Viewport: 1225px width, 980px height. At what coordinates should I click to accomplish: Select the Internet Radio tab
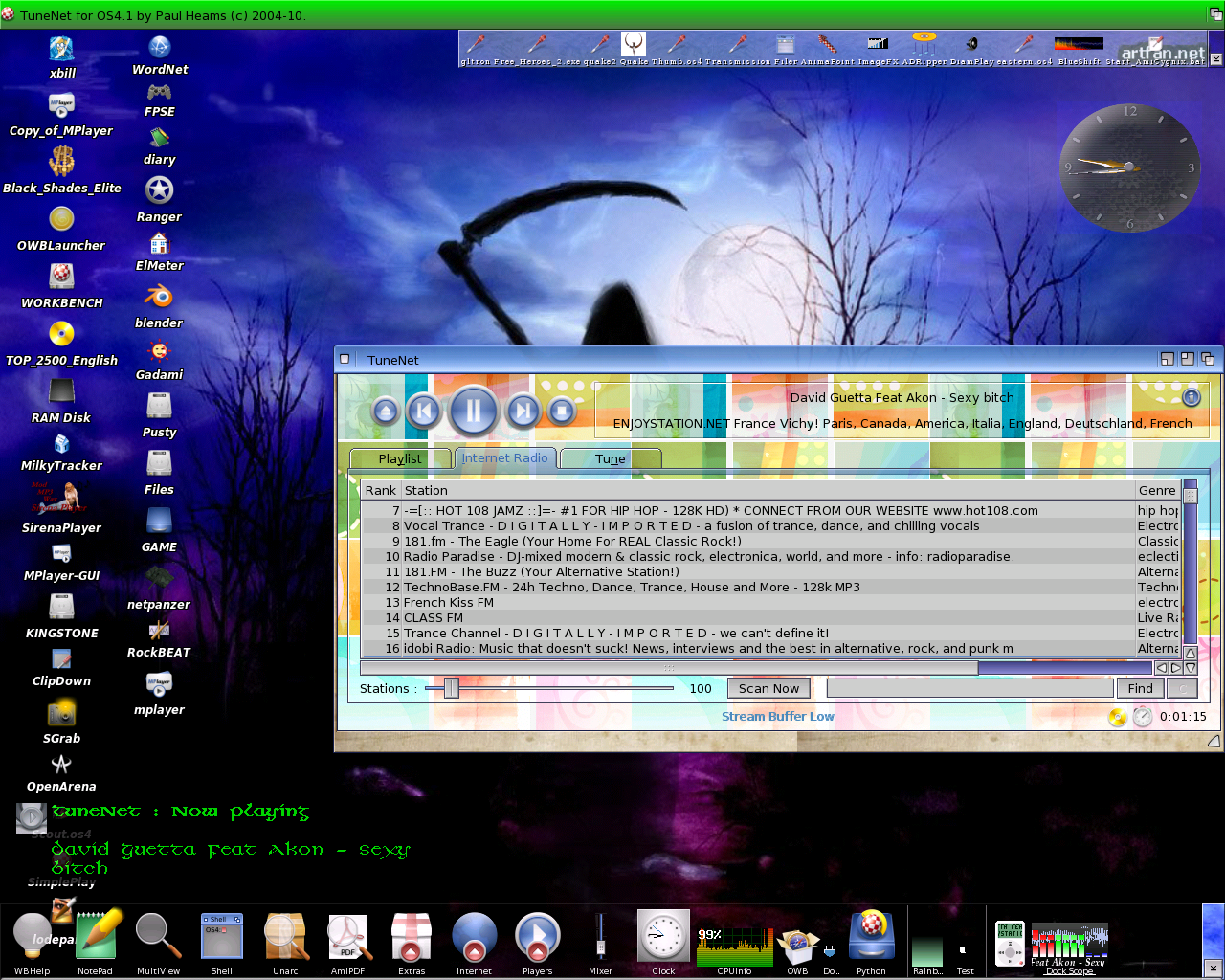click(x=505, y=458)
